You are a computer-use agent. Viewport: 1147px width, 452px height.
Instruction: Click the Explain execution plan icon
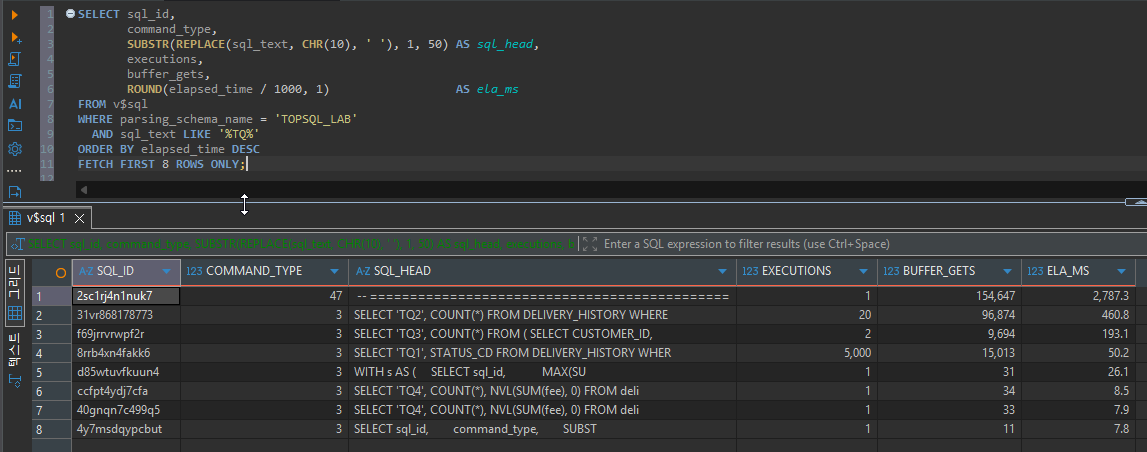[x=15, y=80]
